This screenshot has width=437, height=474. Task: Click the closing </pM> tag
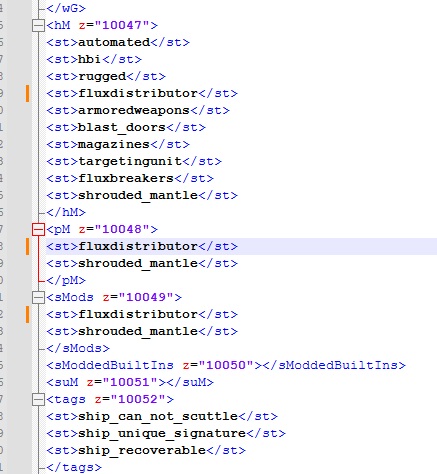[x=66, y=280]
